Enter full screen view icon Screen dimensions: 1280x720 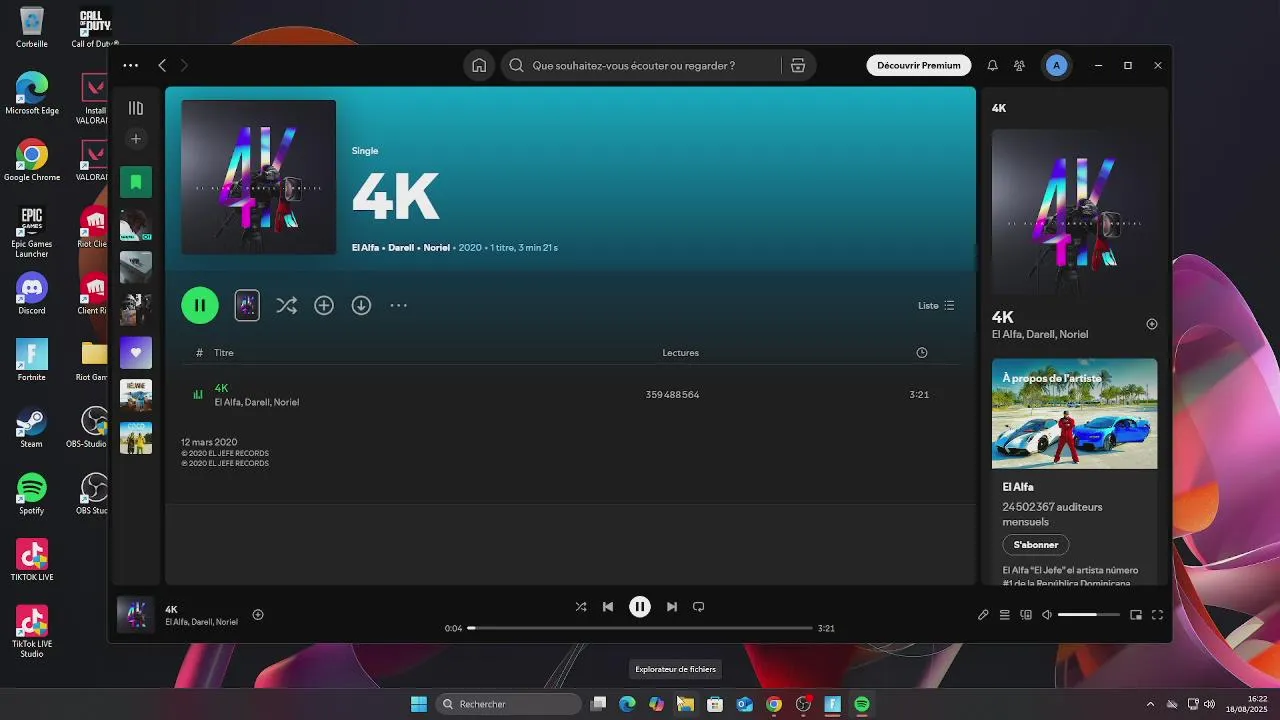1158,615
